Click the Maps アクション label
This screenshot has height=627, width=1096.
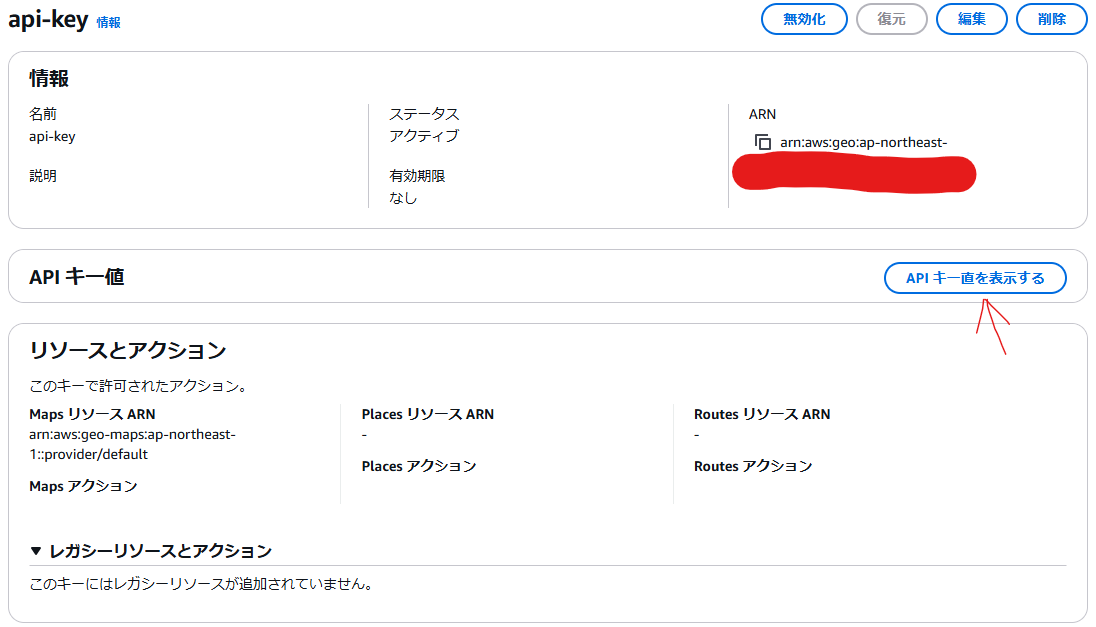click(x=83, y=486)
